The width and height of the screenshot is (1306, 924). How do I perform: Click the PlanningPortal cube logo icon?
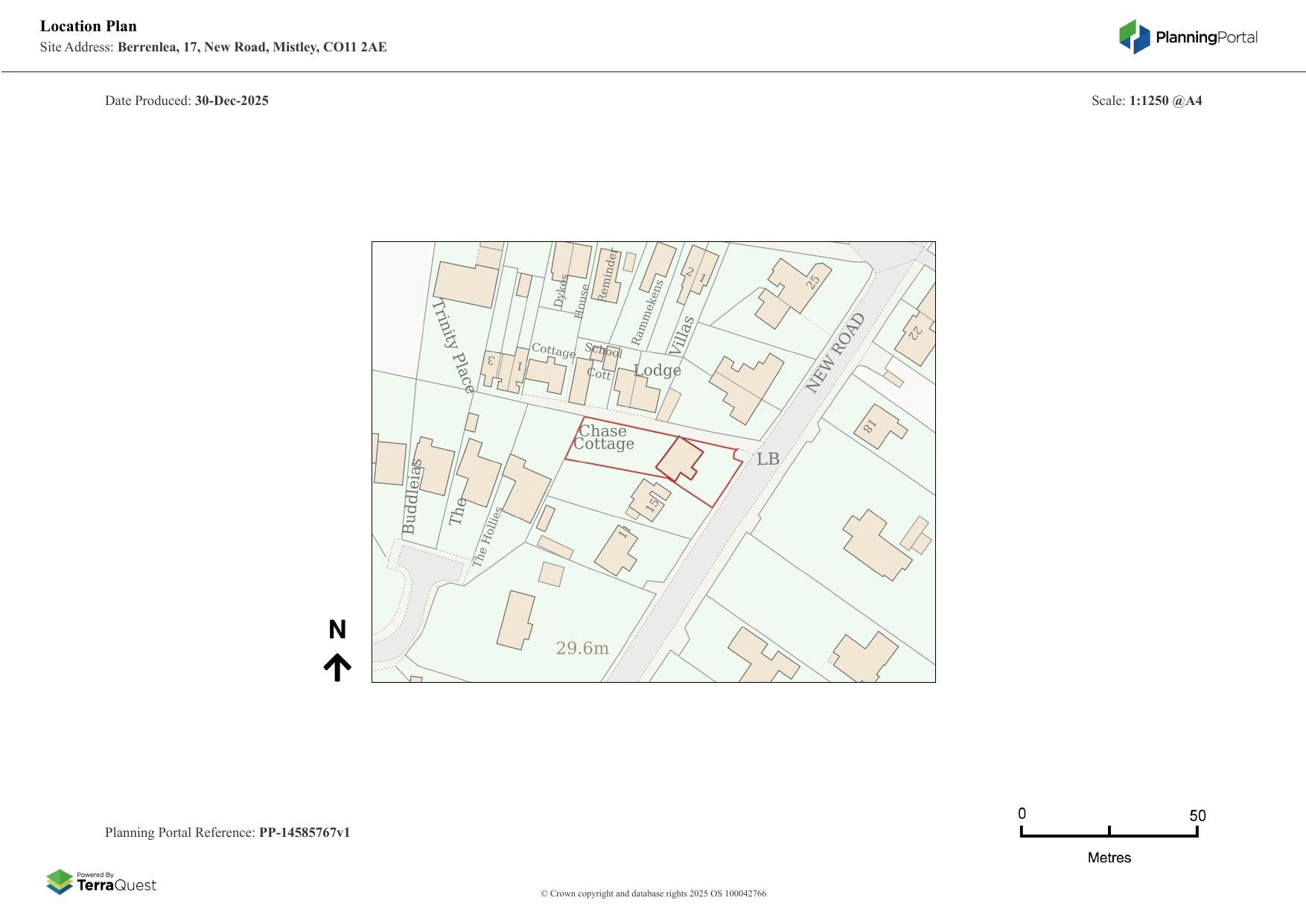1134,36
